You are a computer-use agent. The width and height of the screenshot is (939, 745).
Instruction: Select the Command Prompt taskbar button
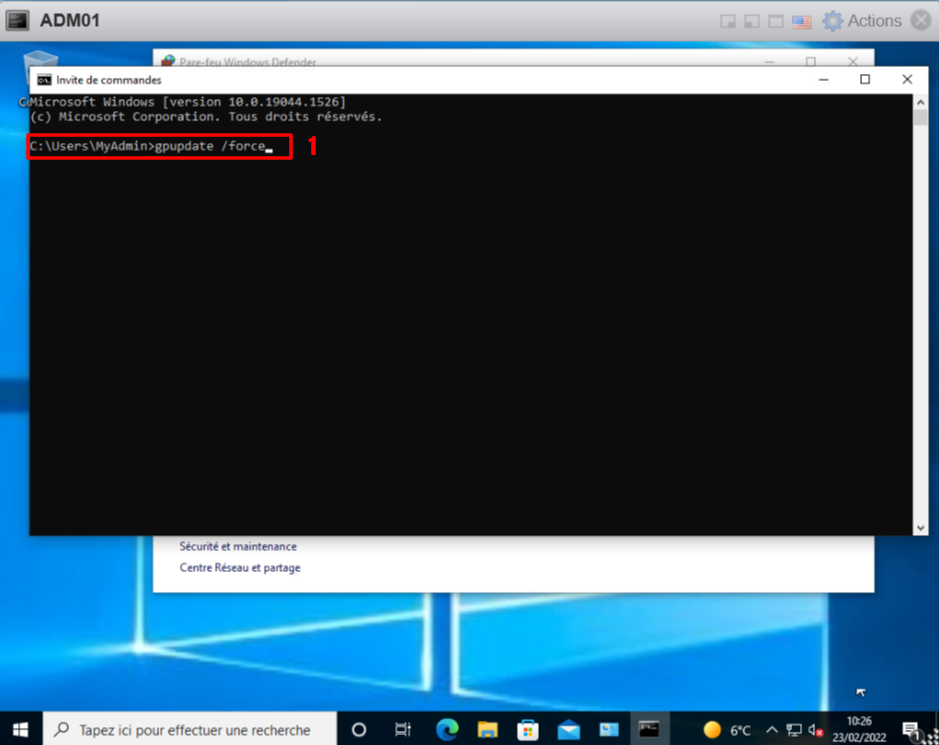[649, 729]
